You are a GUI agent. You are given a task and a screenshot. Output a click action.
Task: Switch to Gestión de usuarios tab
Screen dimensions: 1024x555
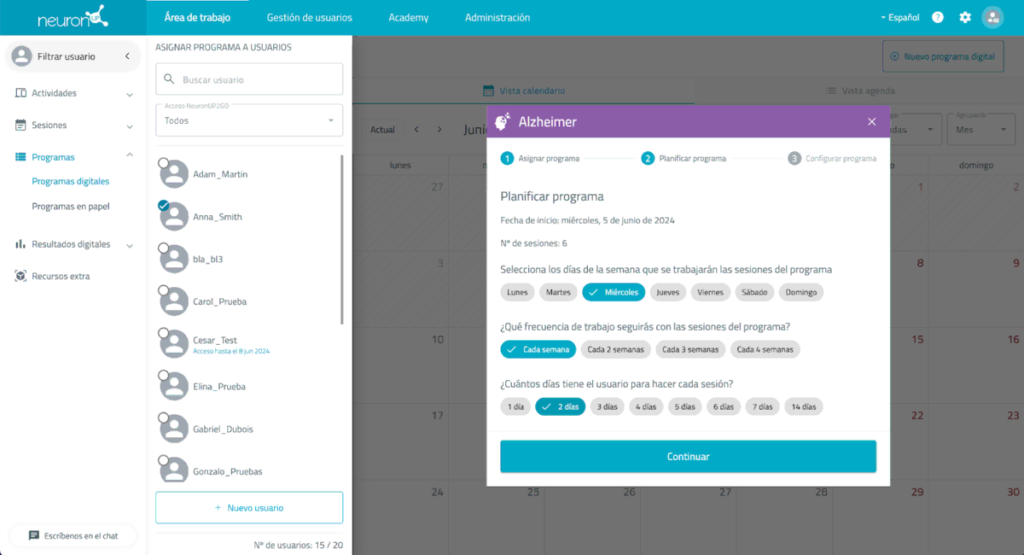click(307, 18)
